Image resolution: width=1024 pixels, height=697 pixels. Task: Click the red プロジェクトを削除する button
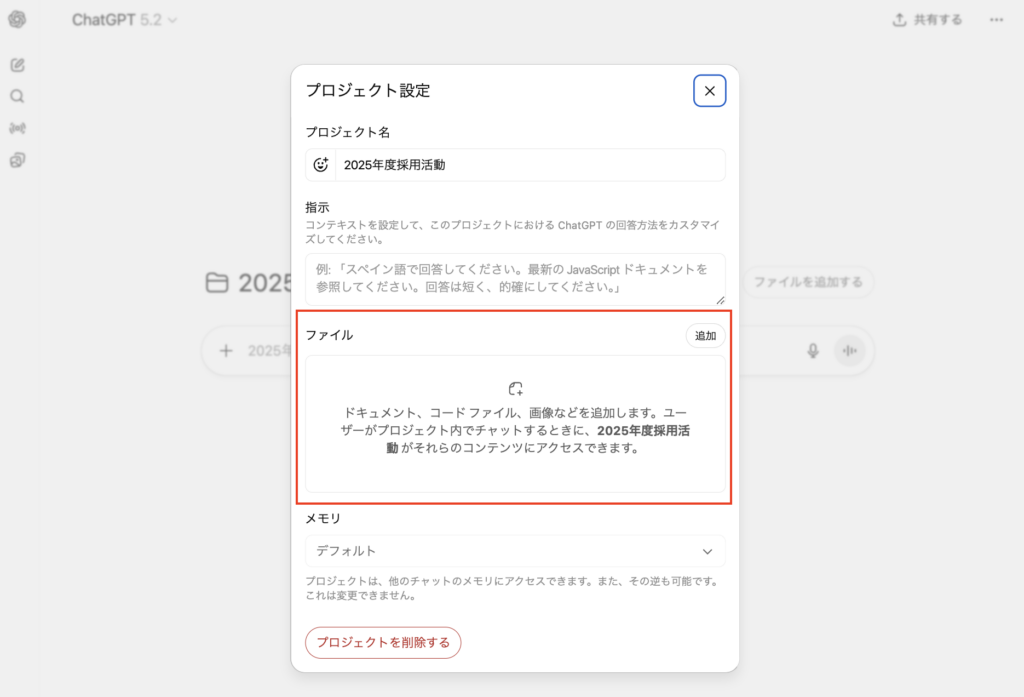383,642
